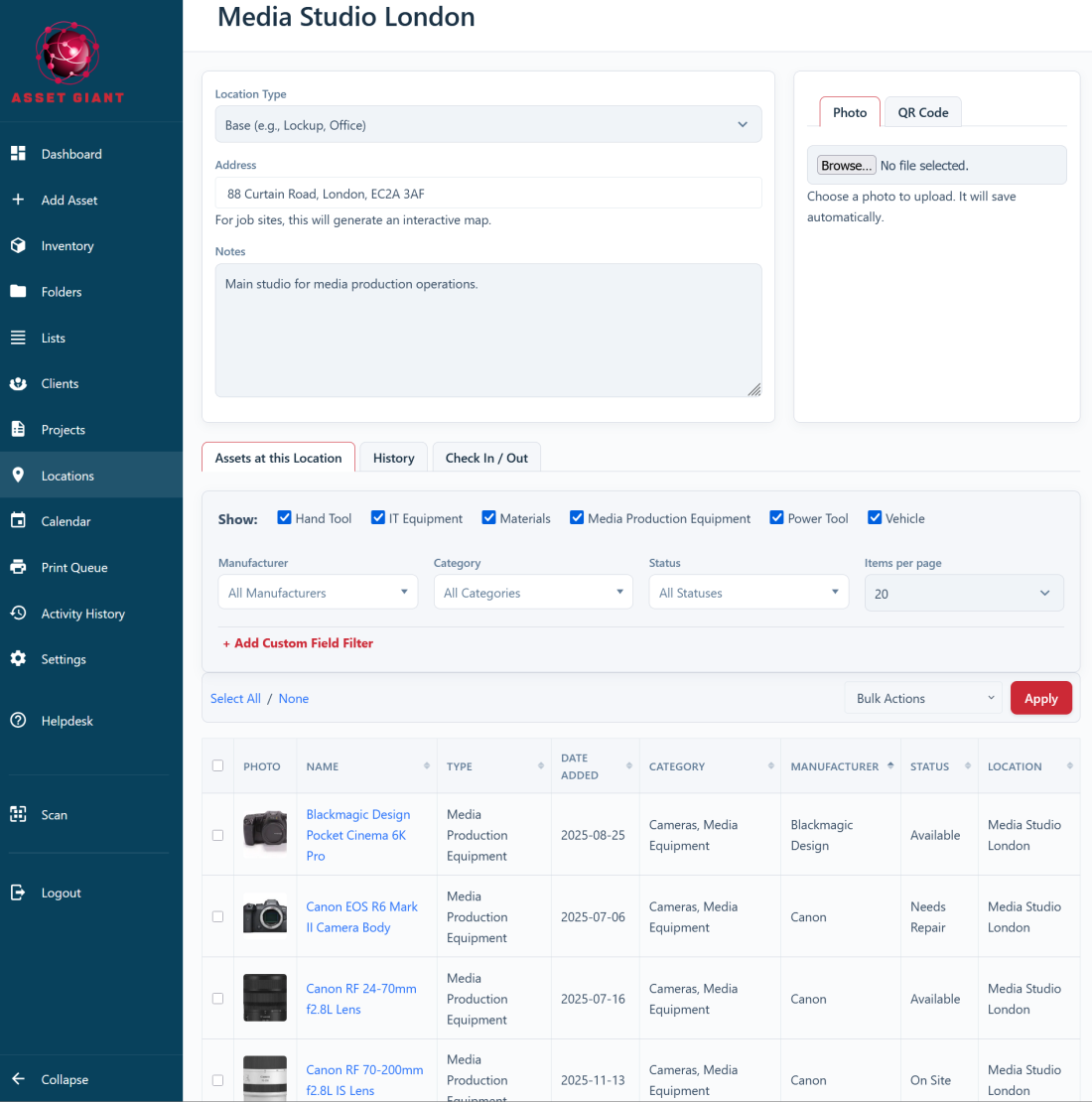
Task: Click the Notes text area
Action: [x=488, y=331]
